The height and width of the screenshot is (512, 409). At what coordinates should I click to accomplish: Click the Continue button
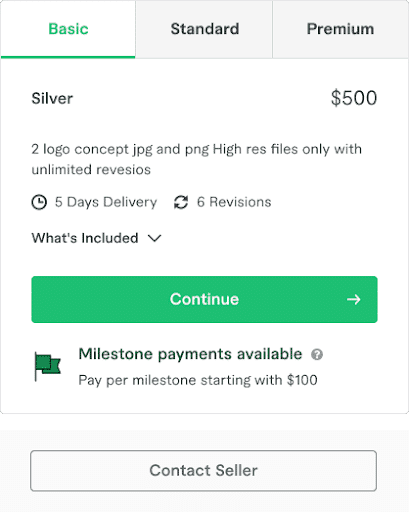click(x=204, y=299)
